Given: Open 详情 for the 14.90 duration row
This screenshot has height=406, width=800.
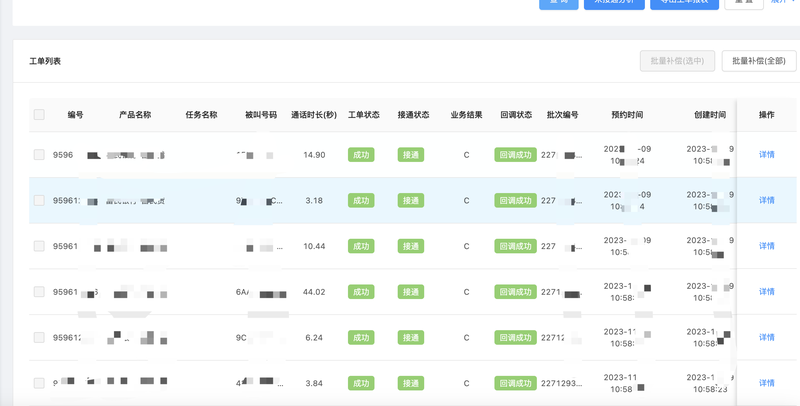Looking at the screenshot, I should (766, 155).
